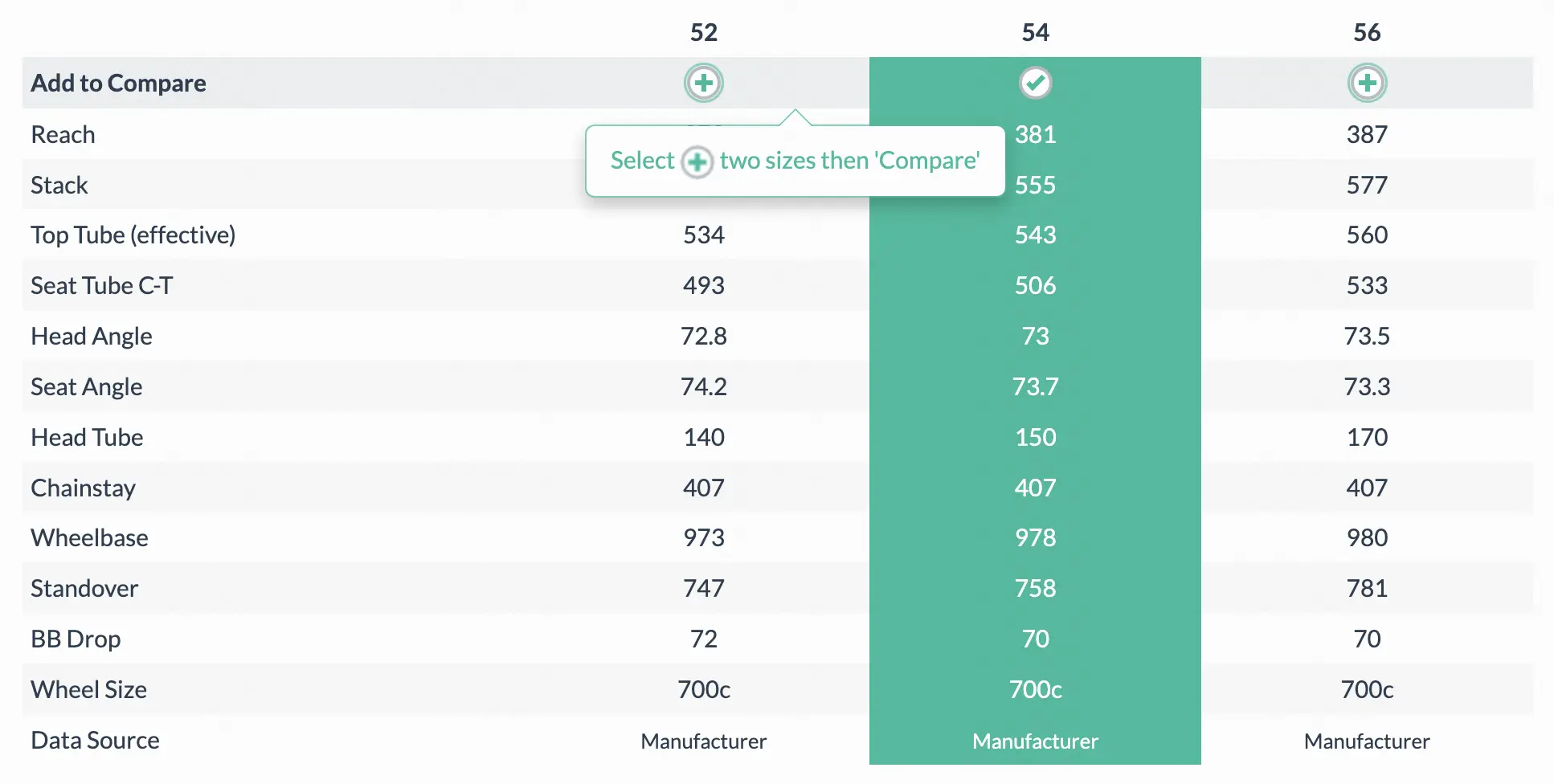Image resolution: width=1554 pixels, height=784 pixels.
Task: Click the Standover row label
Action: point(84,588)
